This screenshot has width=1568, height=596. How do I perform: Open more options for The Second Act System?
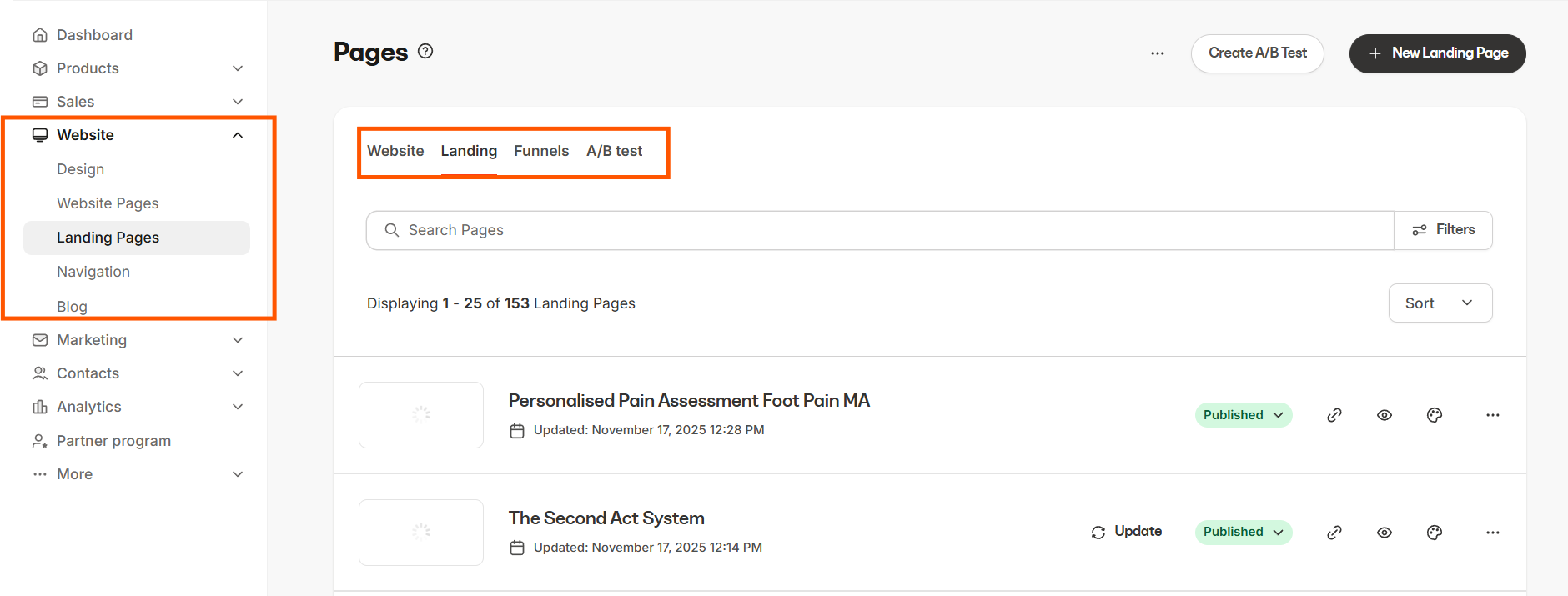click(x=1492, y=533)
